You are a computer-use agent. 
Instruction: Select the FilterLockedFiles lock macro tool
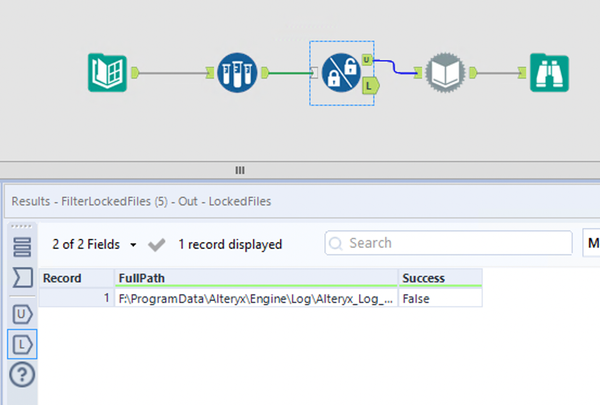tap(341, 72)
